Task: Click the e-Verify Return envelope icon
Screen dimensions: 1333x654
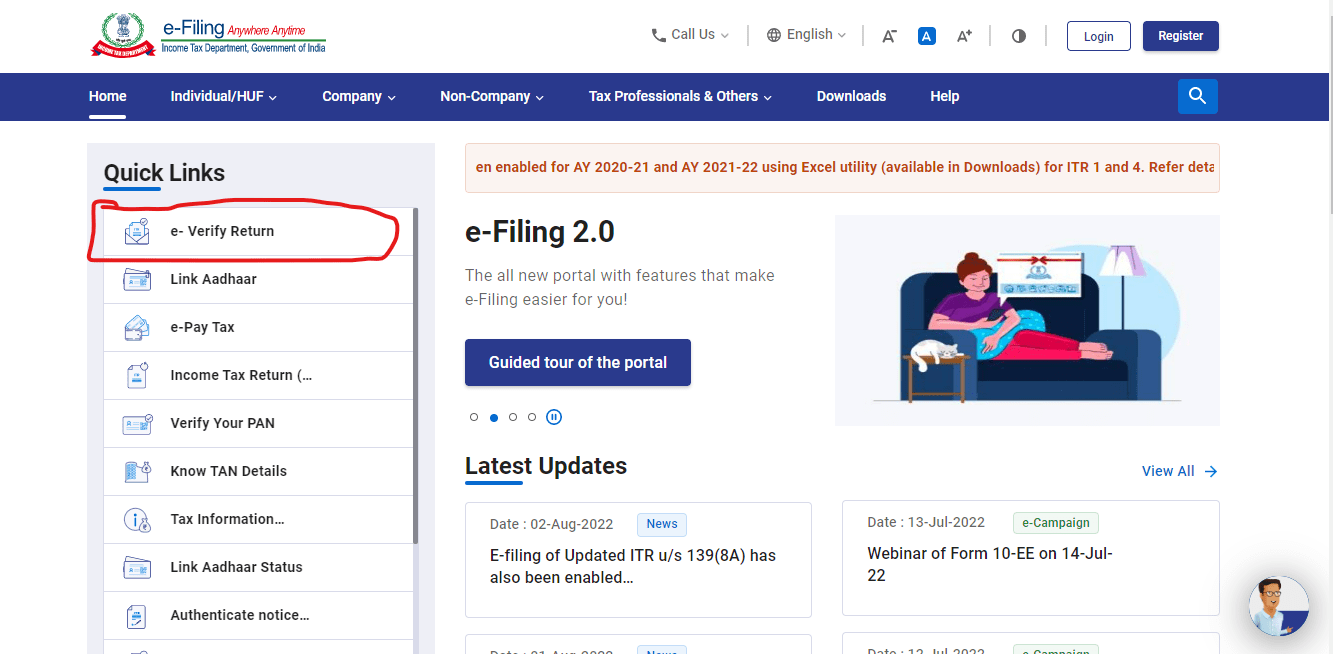Action: pyautogui.click(x=137, y=231)
